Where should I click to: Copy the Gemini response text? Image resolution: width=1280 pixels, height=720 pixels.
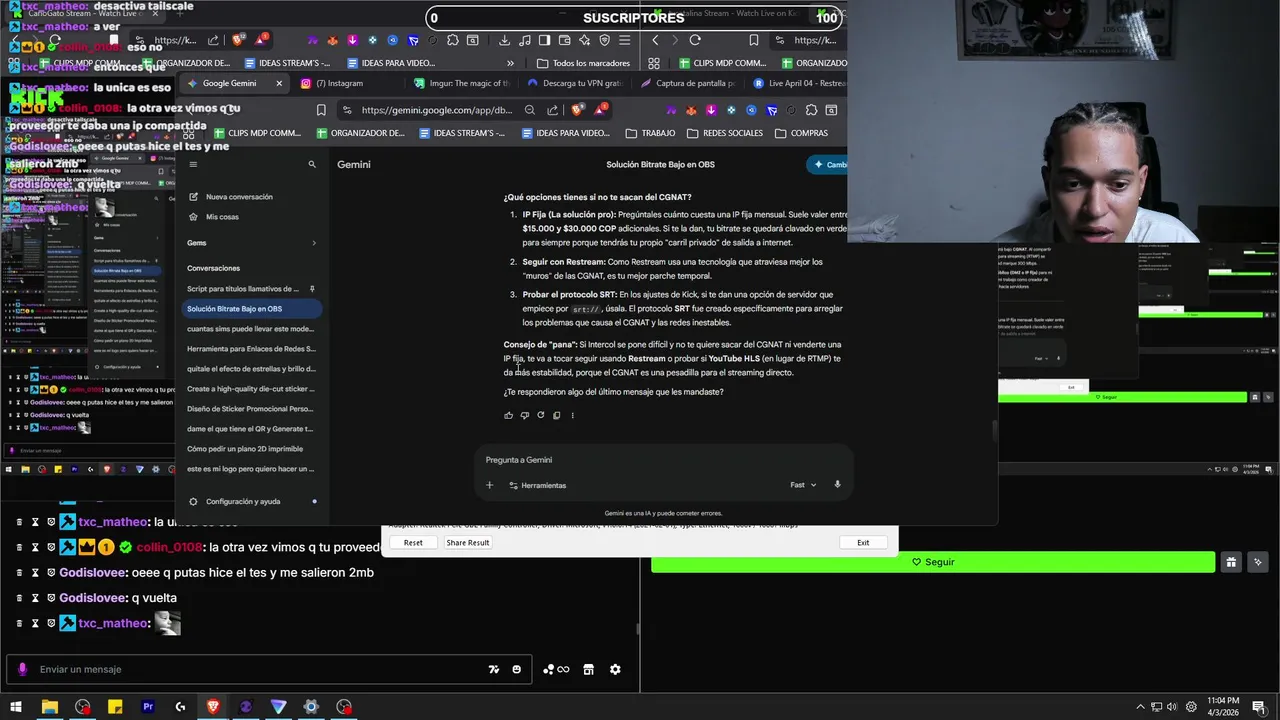[557, 415]
